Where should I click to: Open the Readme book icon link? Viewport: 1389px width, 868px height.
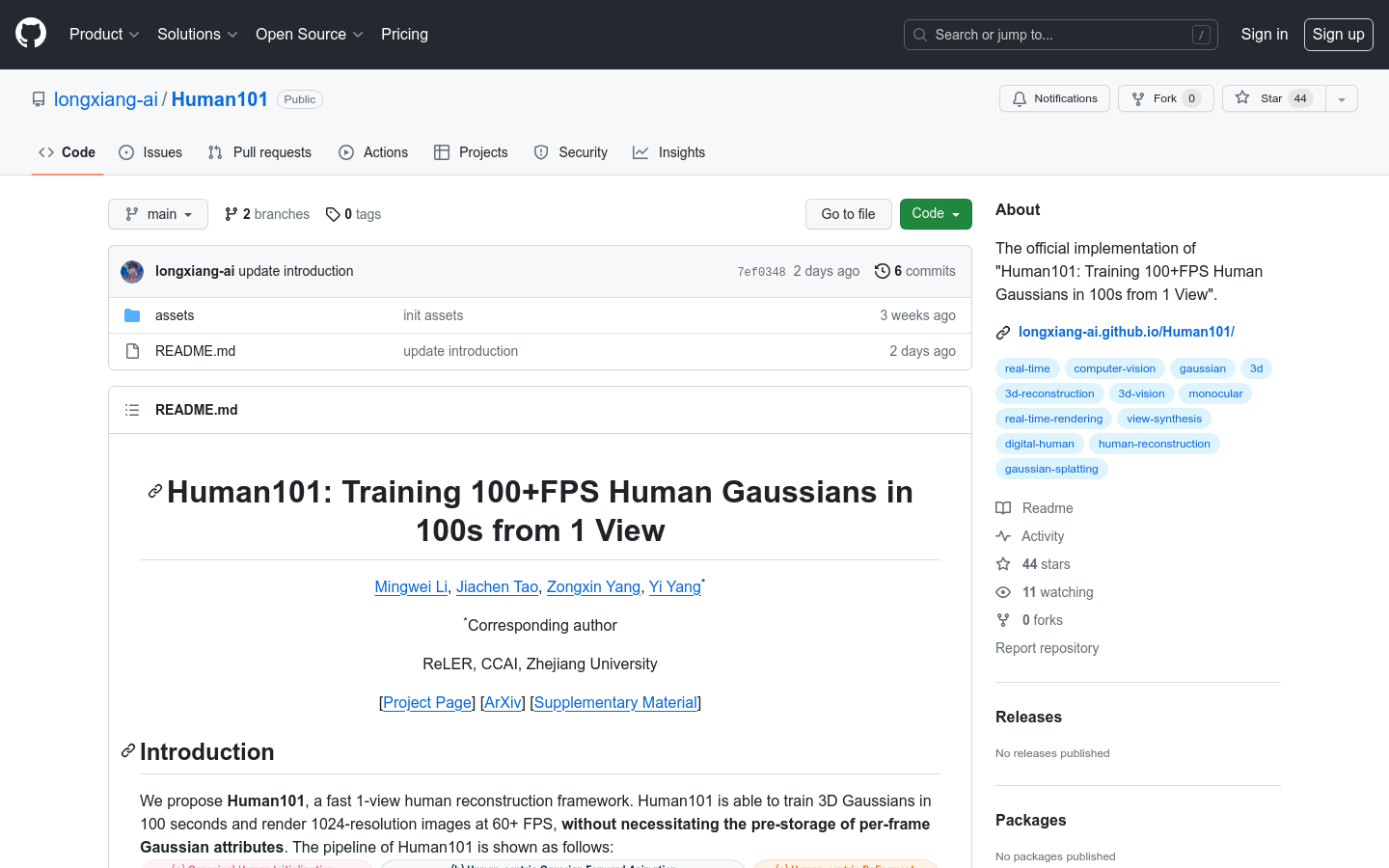point(1003,508)
